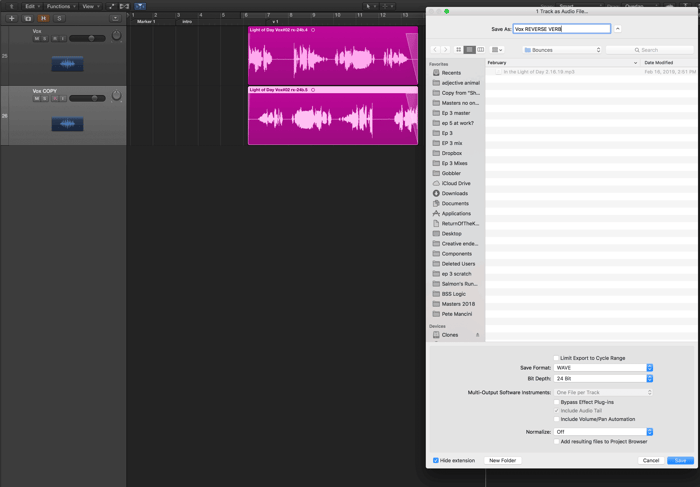
Task: Click the Vox COPY track pan knob
Action: [116, 95]
